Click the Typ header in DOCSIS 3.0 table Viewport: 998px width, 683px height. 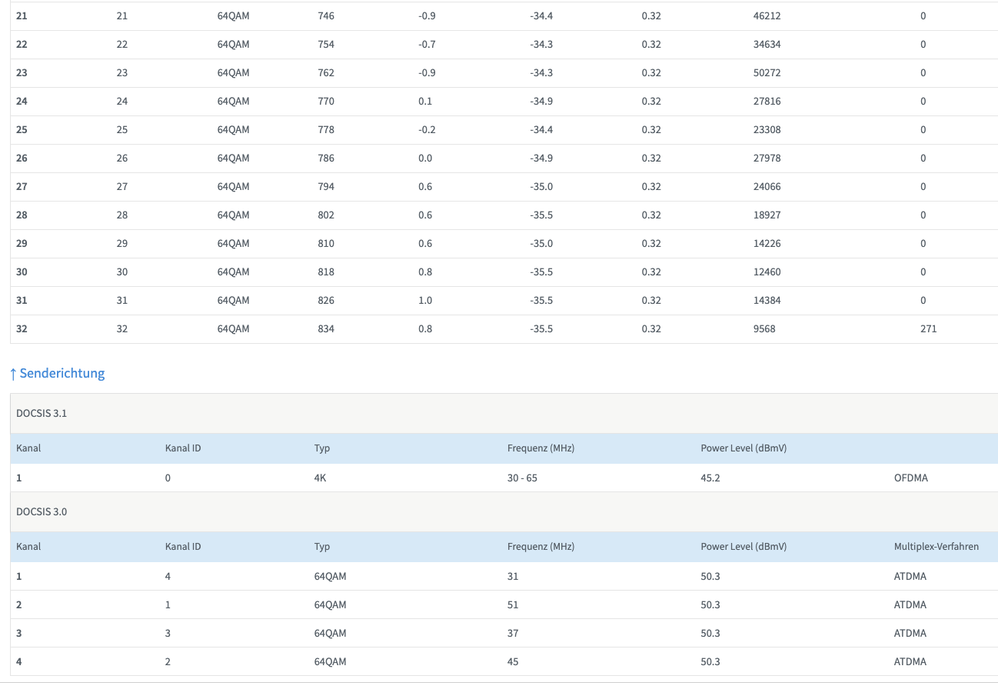322,546
